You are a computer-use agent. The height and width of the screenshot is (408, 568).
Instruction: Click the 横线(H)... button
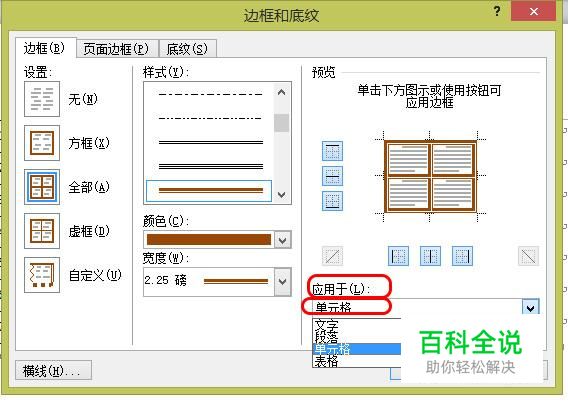point(54,370)
